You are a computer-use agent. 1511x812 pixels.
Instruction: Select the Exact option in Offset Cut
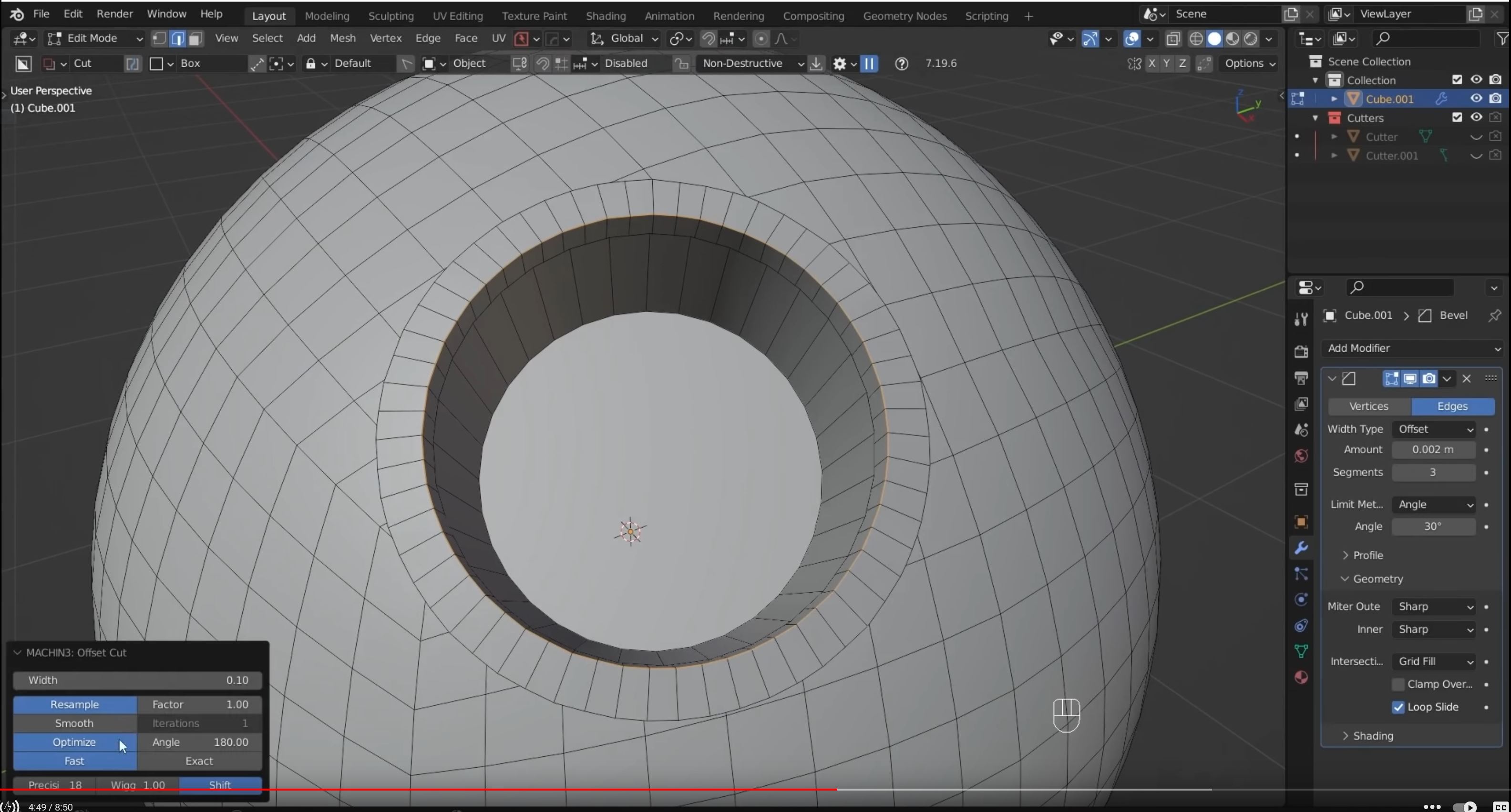(x=199, y=761)
